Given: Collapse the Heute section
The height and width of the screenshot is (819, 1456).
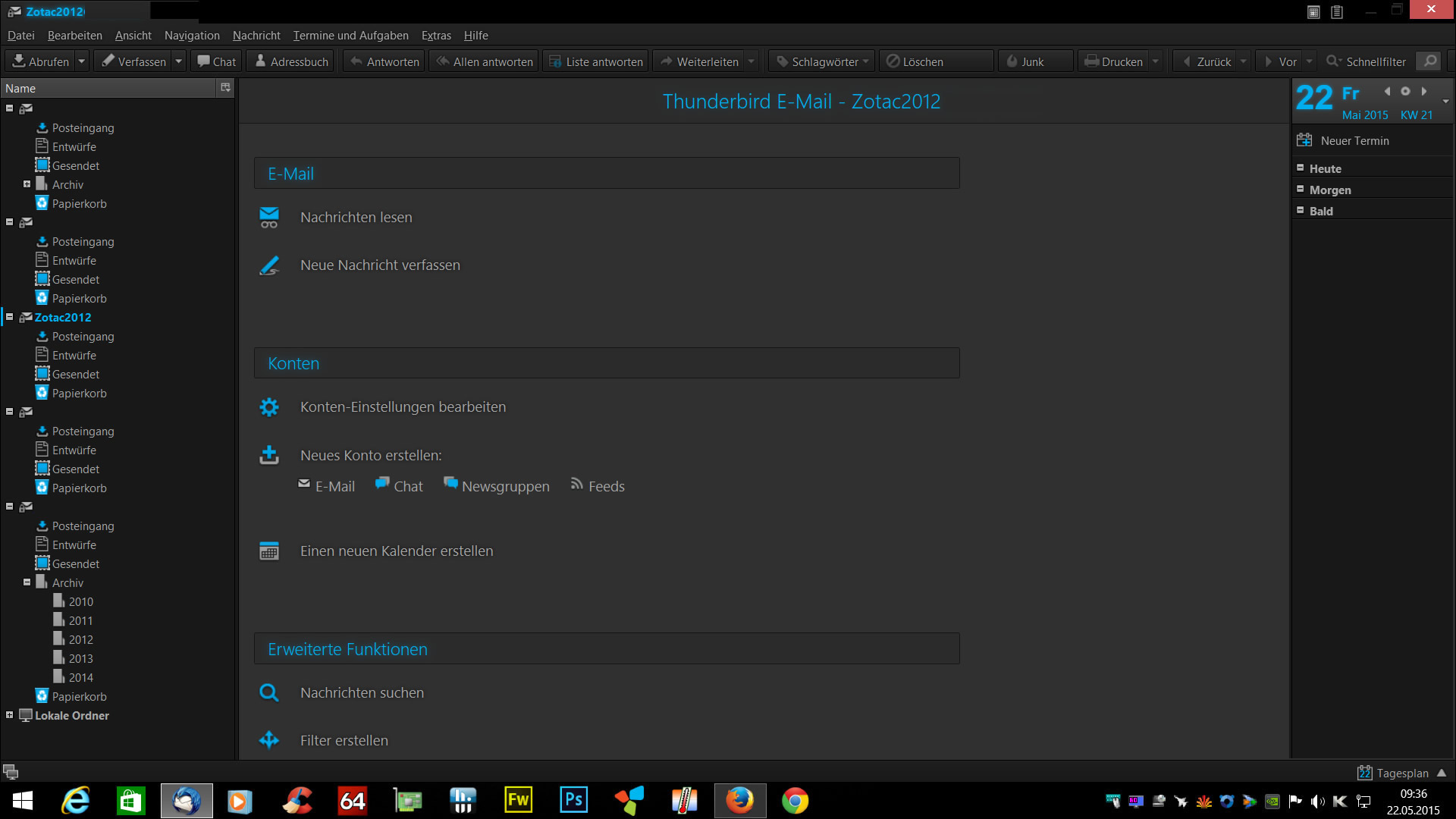Looking at the screenshot, I should [1301, 168].
